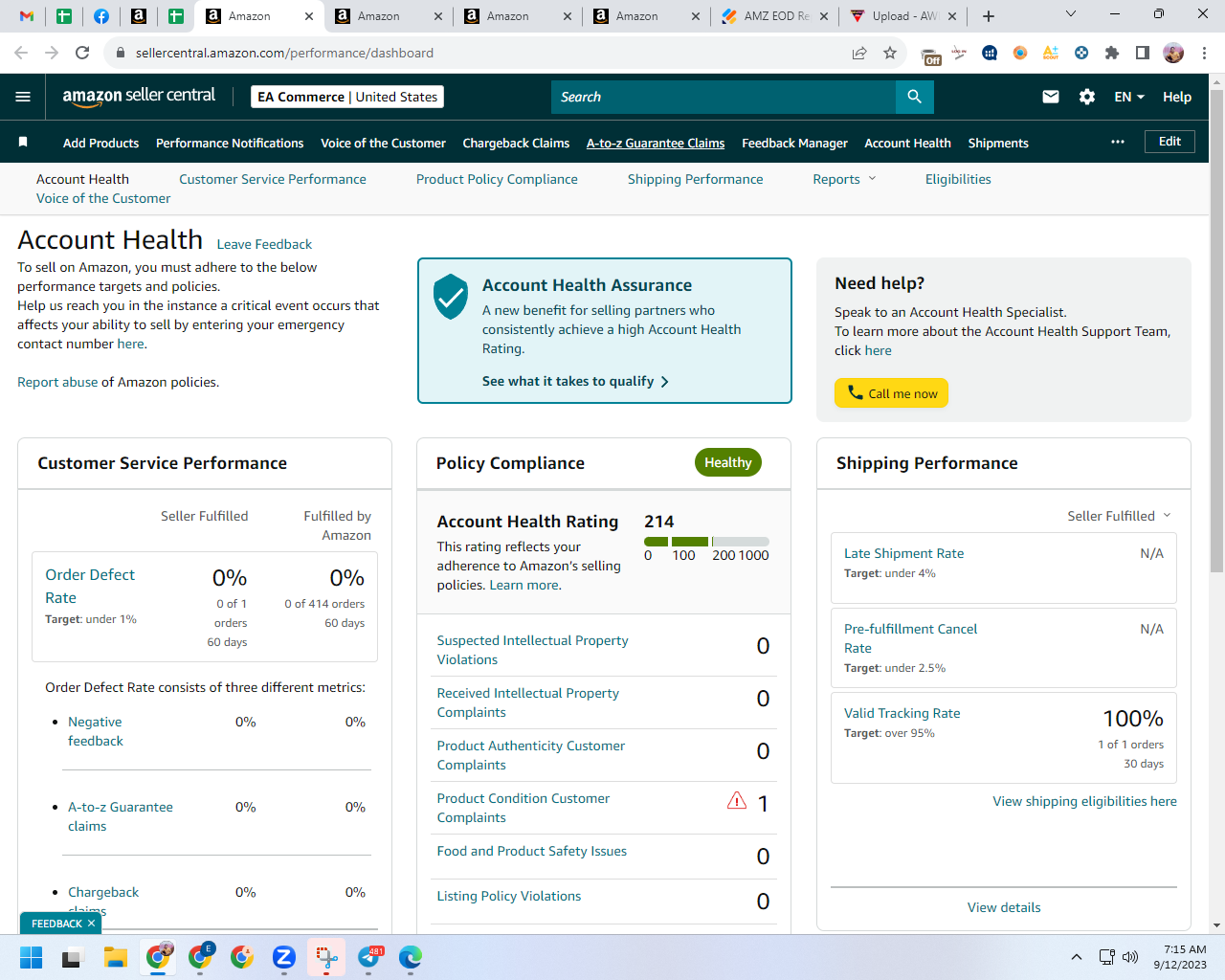This screenshot has width=1225, height=980.
Task: Open the A+ Scout extension icon
Action: 1051,53
